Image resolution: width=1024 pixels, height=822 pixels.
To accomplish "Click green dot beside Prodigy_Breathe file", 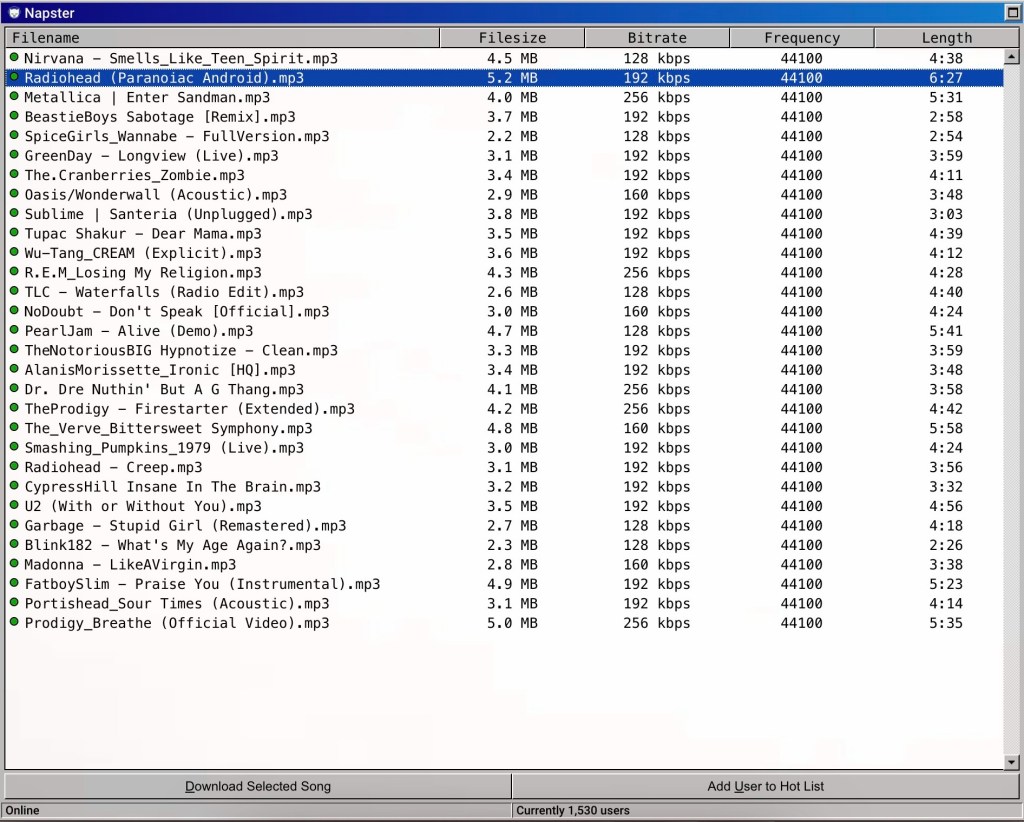I will coord(14,622).
